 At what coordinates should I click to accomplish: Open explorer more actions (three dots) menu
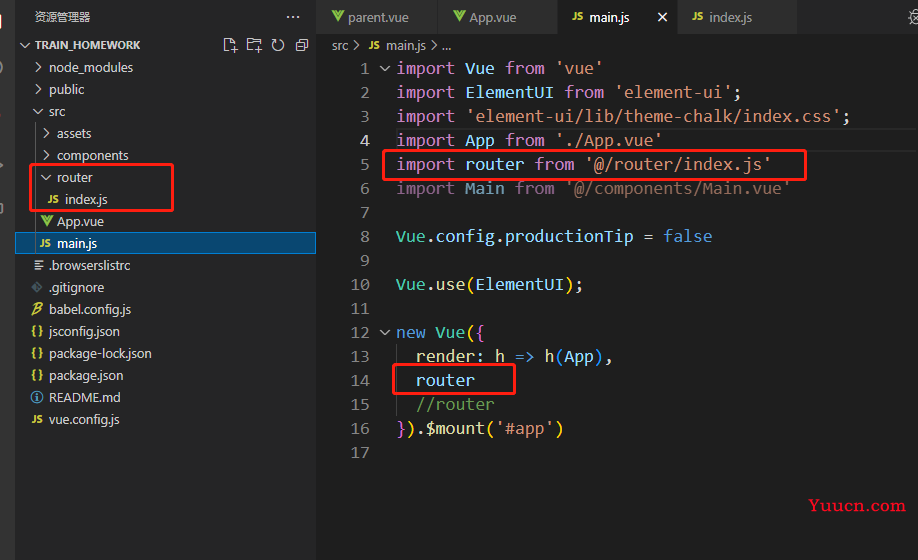click(293, 17)
